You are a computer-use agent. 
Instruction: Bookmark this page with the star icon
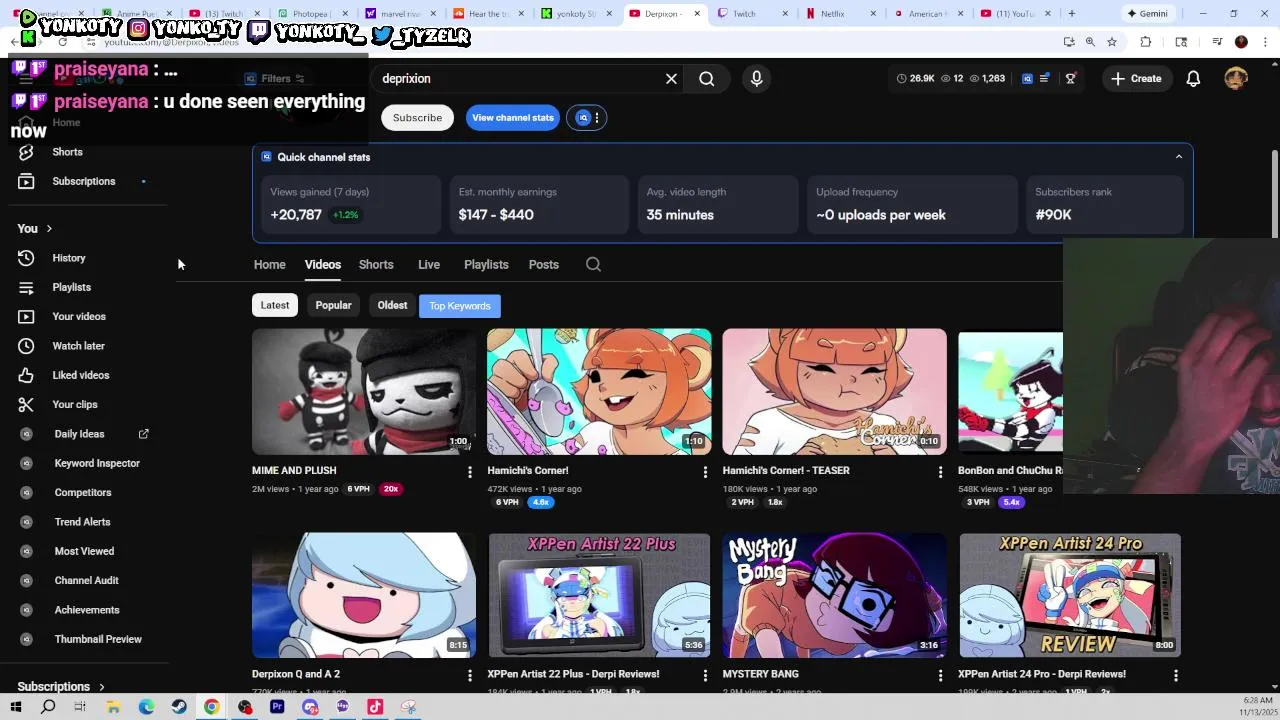point(1111,42)
